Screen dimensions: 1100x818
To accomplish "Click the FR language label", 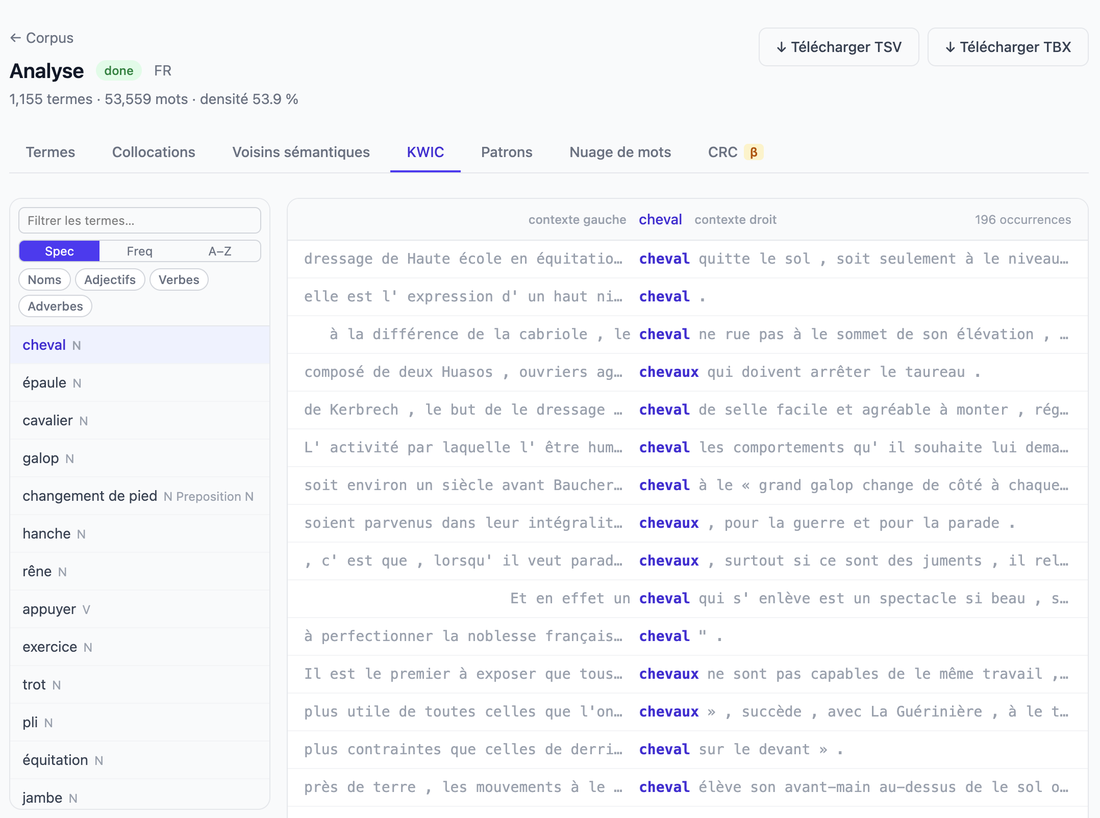I will 163,71.
